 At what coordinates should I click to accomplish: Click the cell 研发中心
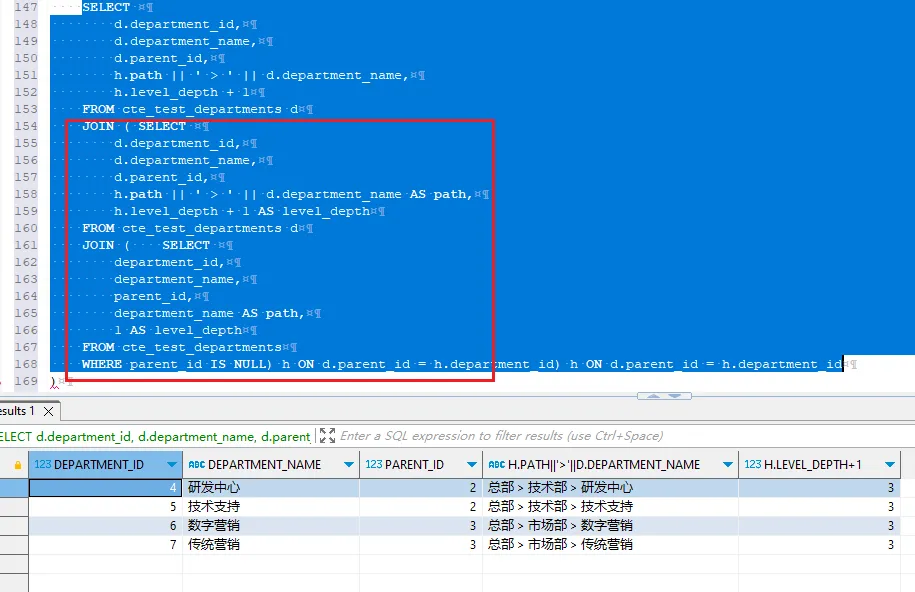[271, 487]
